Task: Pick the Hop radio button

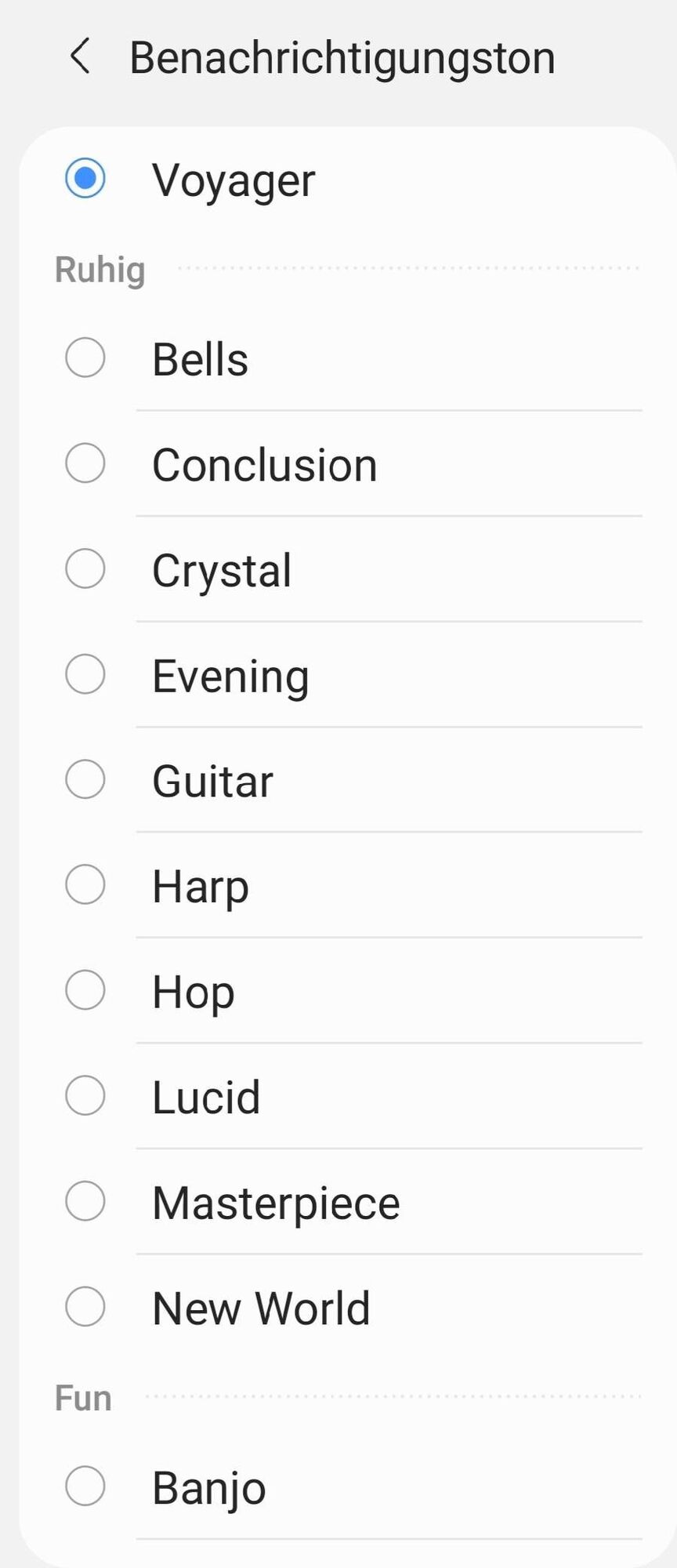Action: click(x=85, y=990)
